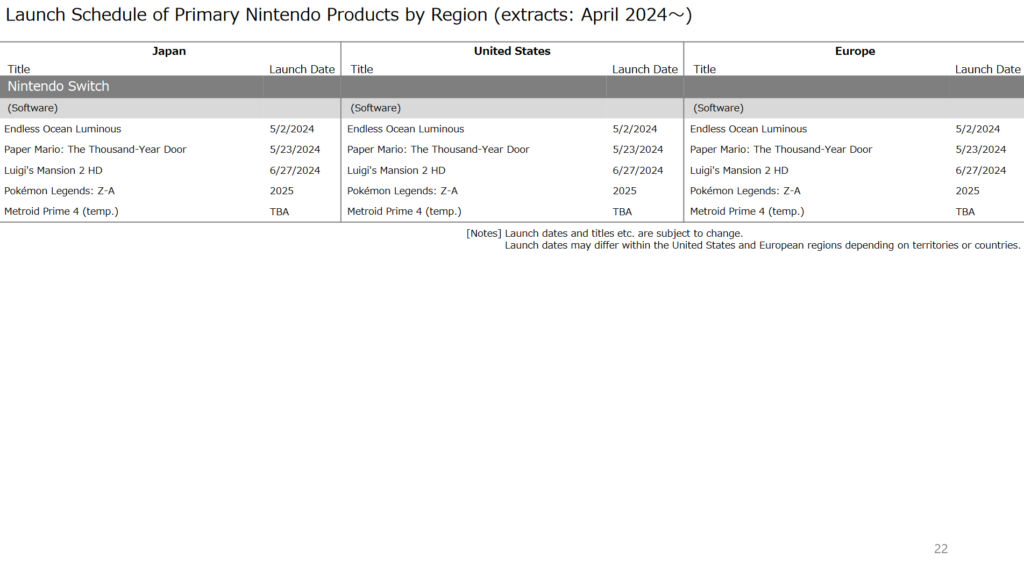Screen dimensions: 1024x572
Task: Click Japan's 5/23/2024 launch date
Action: tap(295, 150)
